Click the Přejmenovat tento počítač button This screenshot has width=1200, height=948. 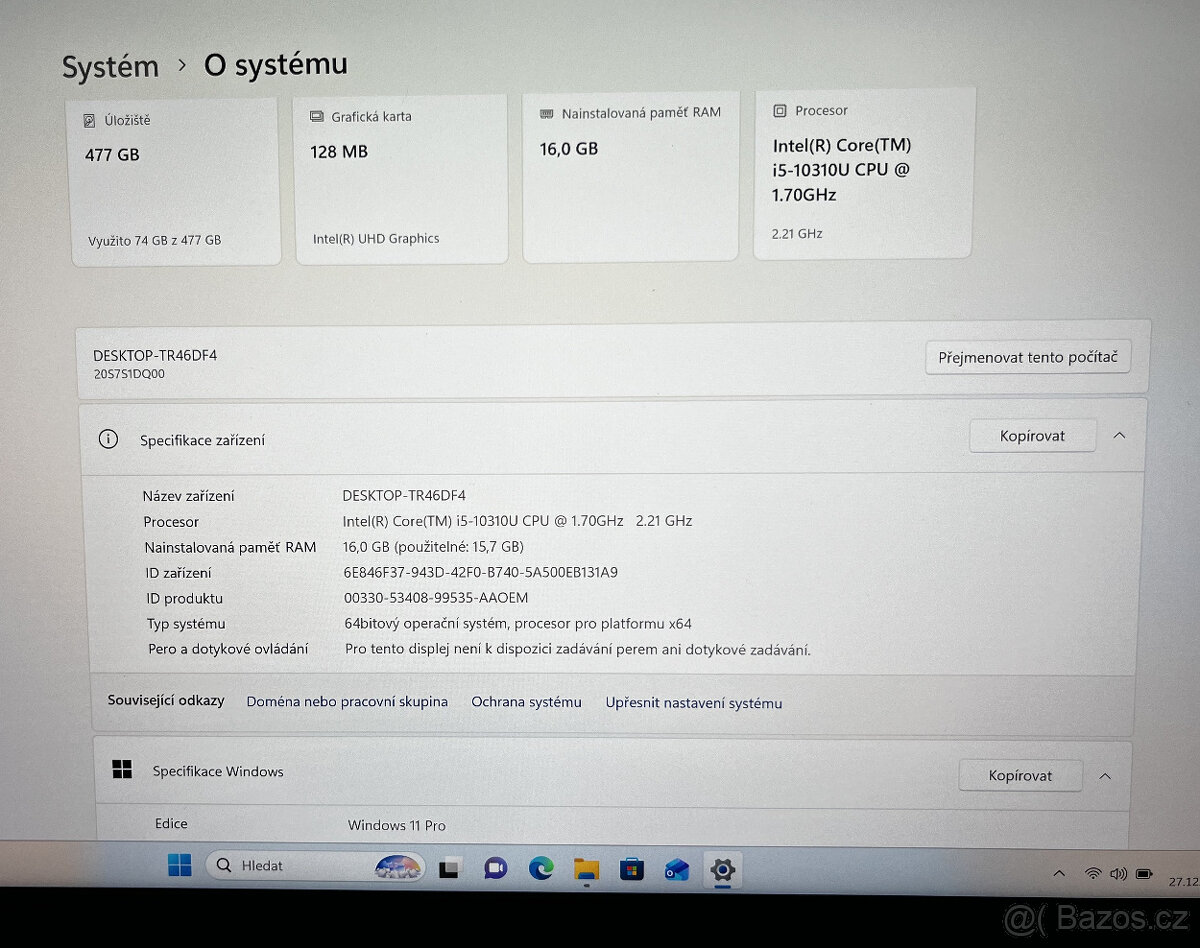(1028, 357)
